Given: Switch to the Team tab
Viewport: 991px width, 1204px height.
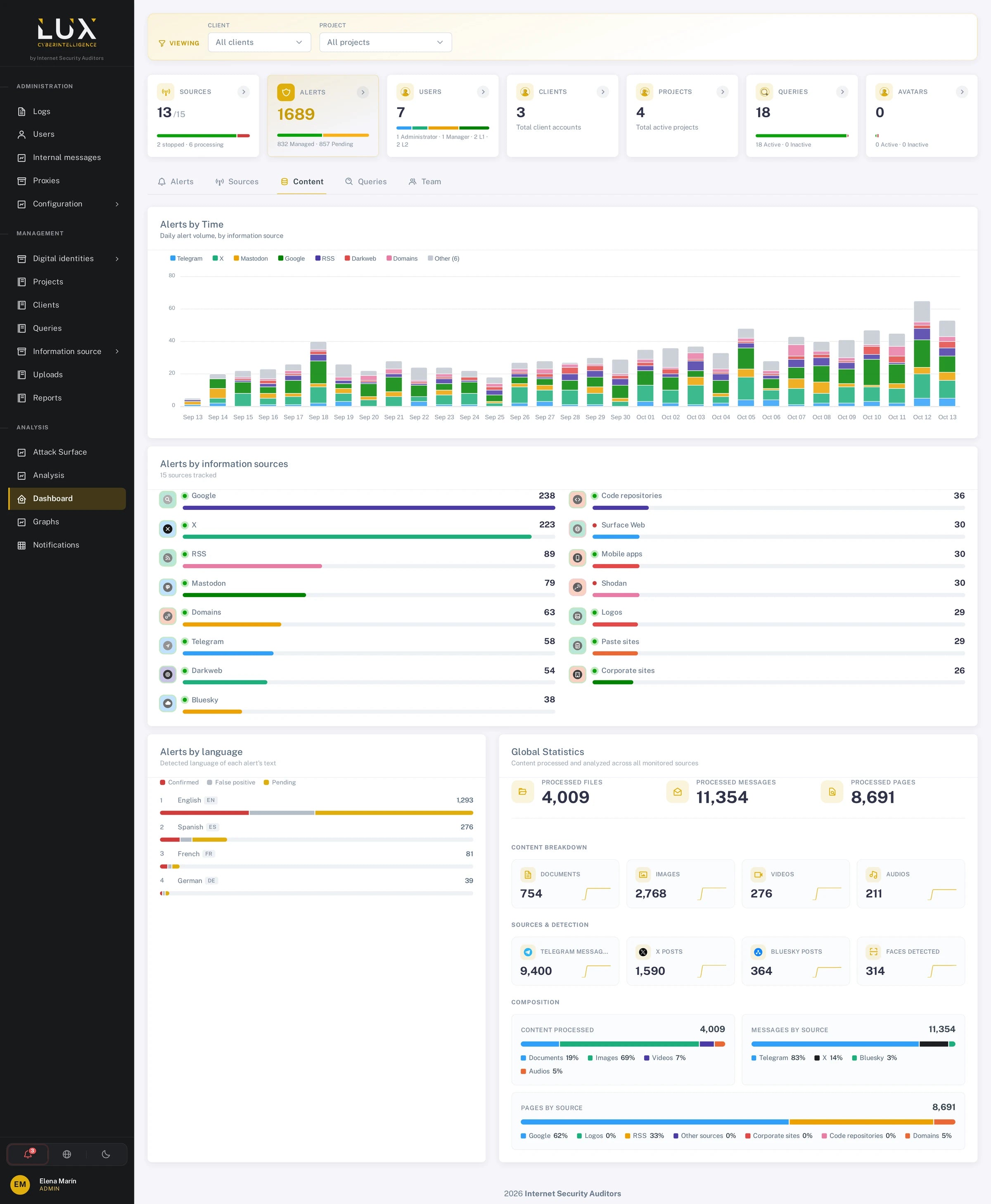Looking at the screenshot, I should point(425,182).
